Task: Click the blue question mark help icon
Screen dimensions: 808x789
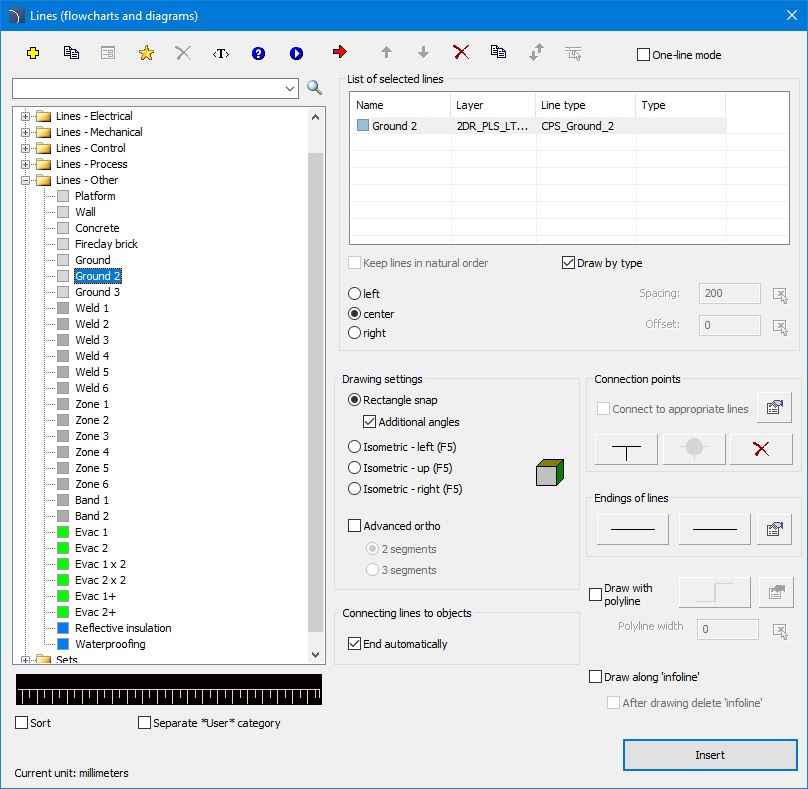Action: [258, 53]
